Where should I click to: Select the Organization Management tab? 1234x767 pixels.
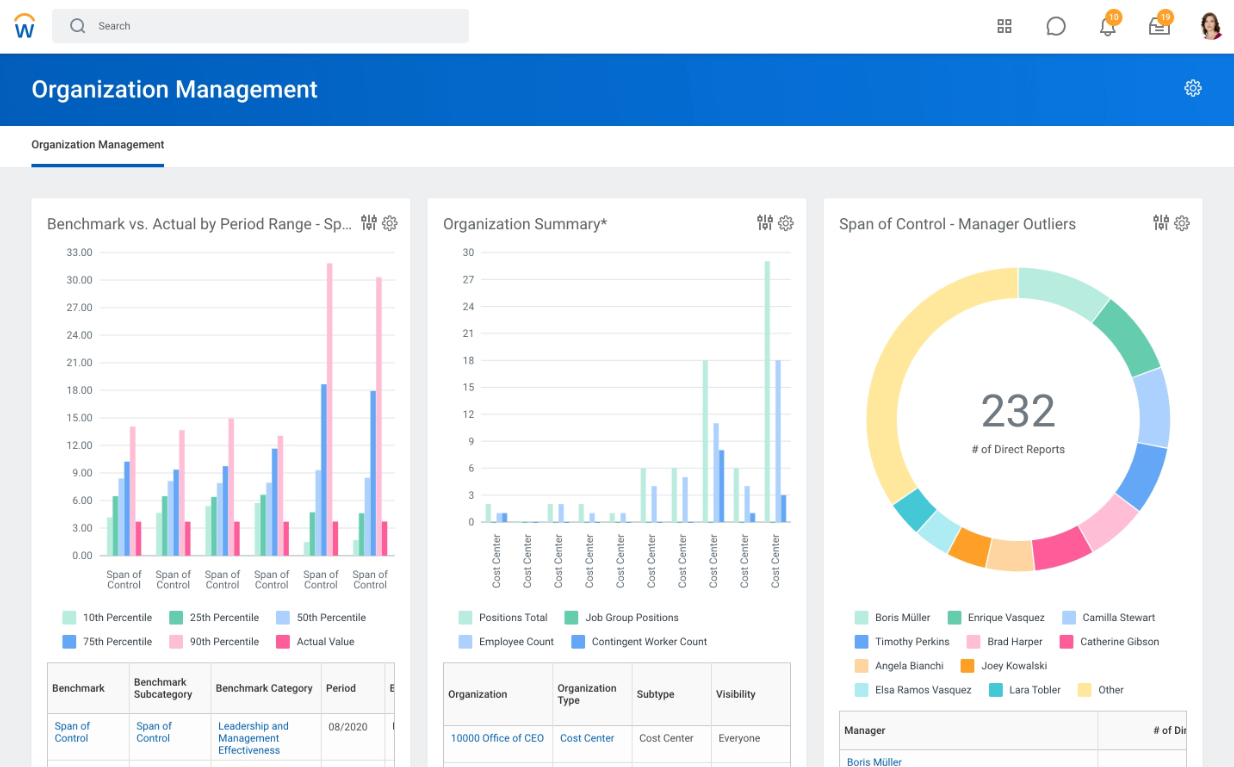98,145
